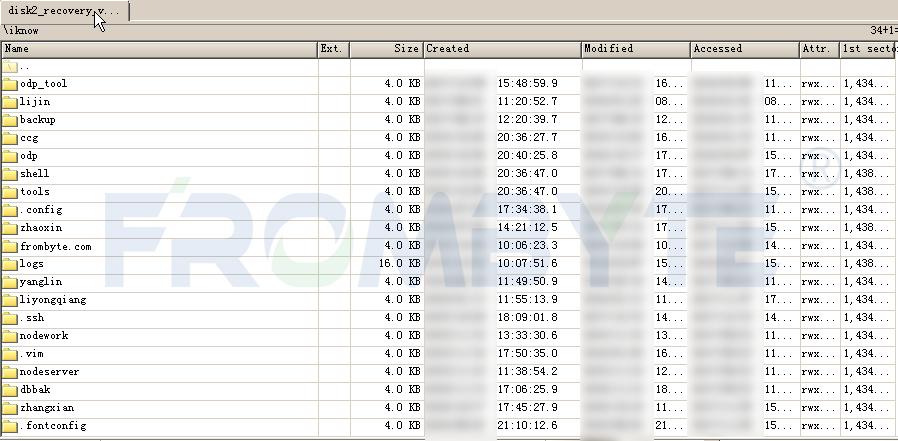Sort by the 1st sector column header
898x441 pixels.
point(868,49)
